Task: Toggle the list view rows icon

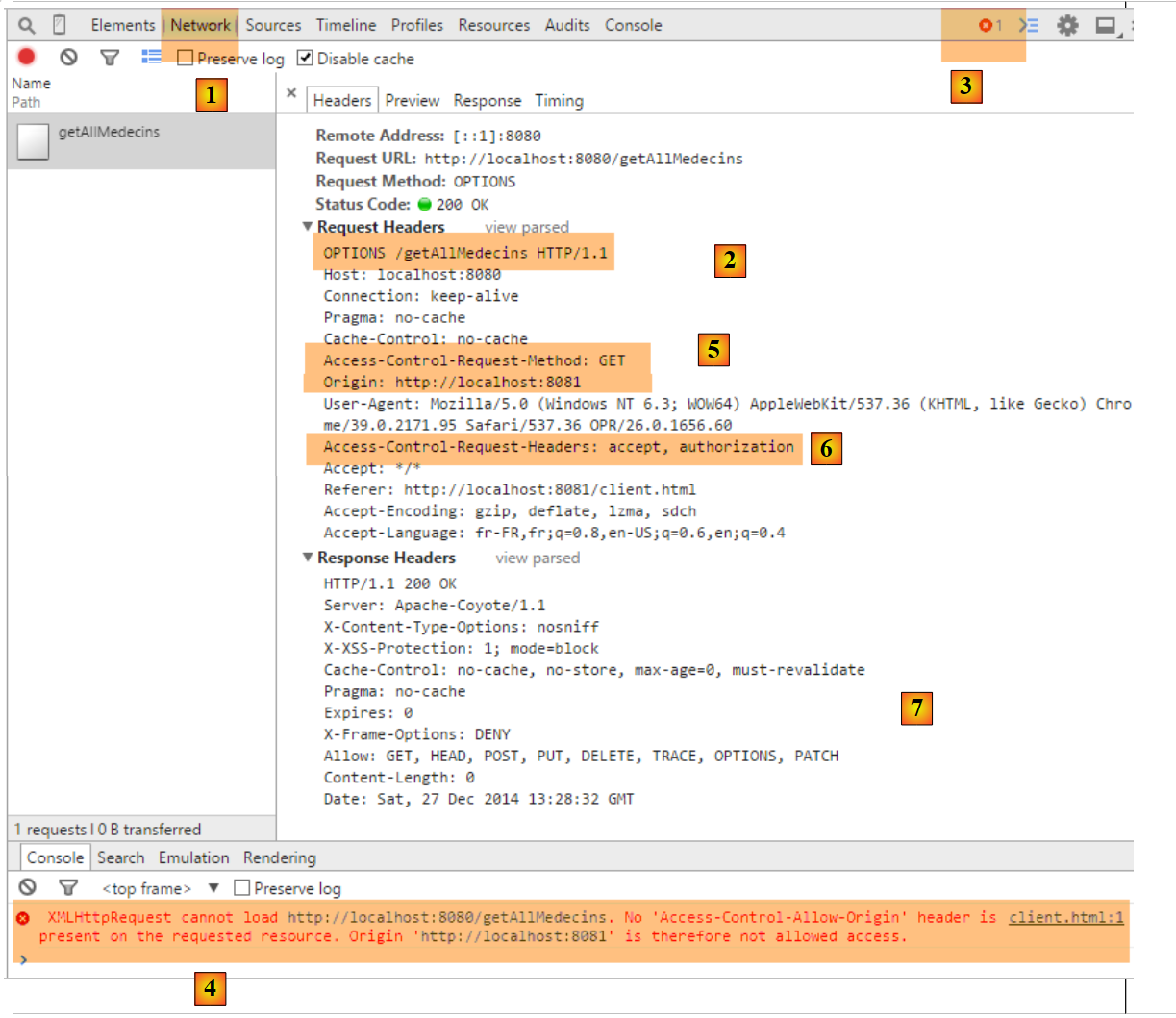Action: [151, 58]
